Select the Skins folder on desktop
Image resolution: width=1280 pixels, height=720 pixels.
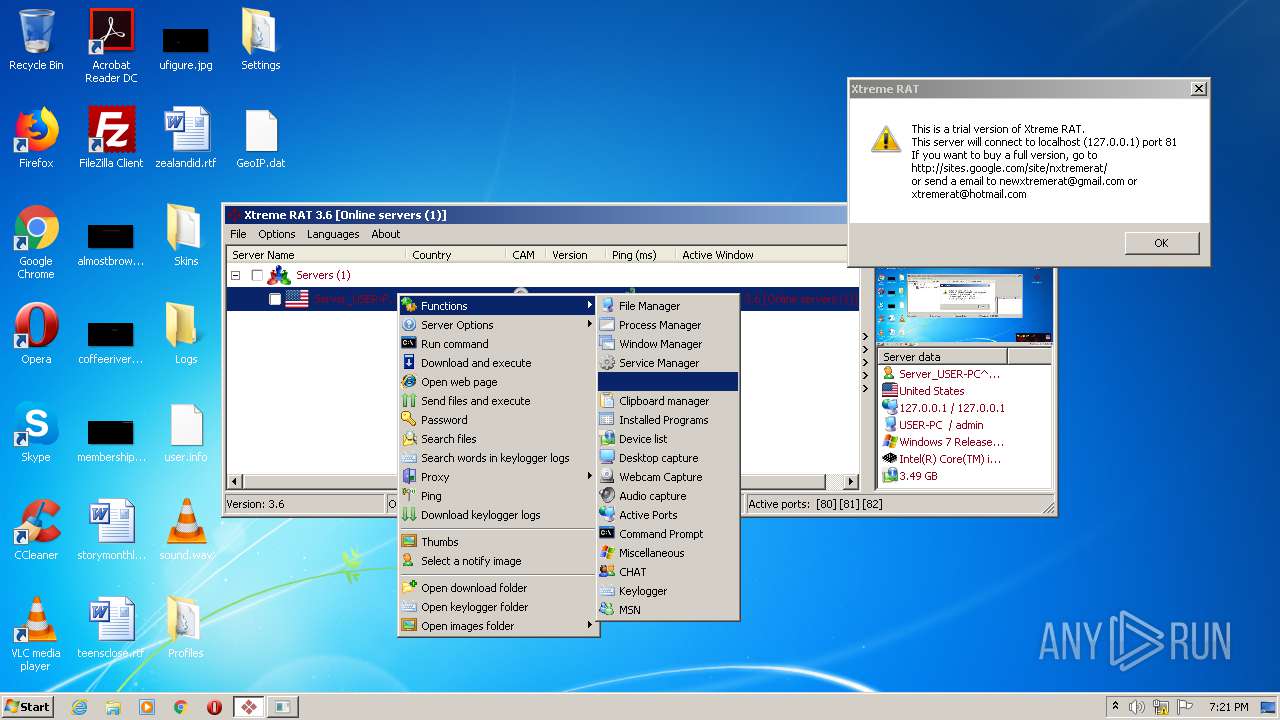[186, 236]
